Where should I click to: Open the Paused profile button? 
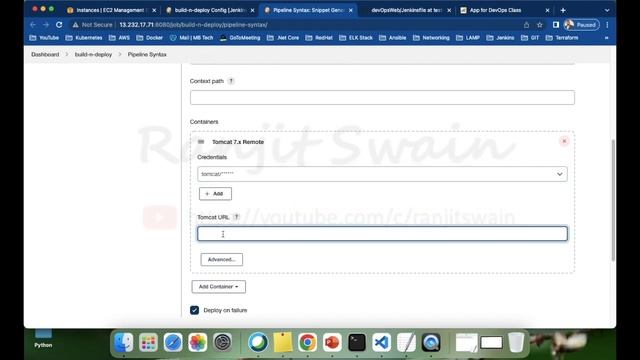click(x=582, y=25)
